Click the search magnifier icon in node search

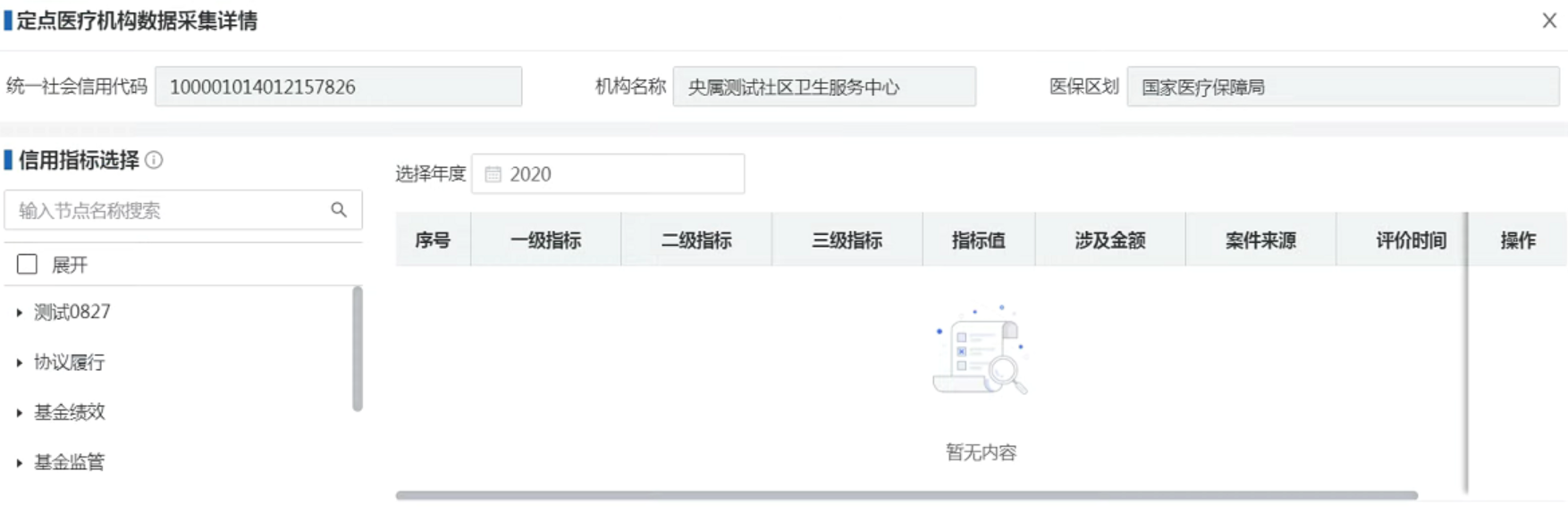[x=339, y=210]
